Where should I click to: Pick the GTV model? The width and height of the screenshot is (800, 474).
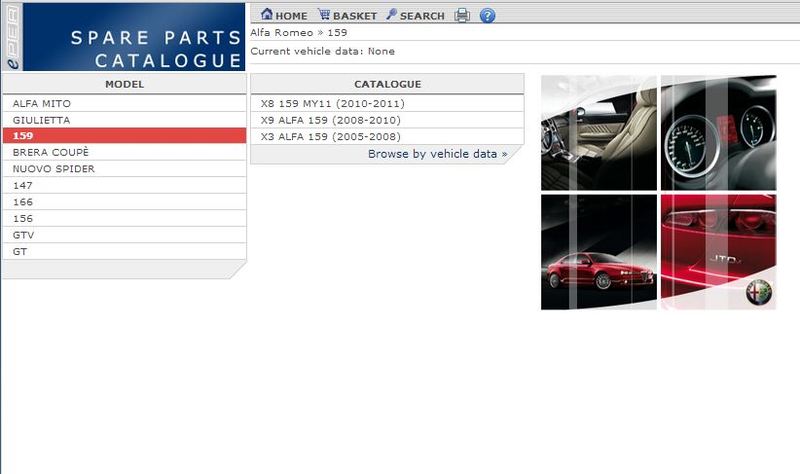coord(23,235)
